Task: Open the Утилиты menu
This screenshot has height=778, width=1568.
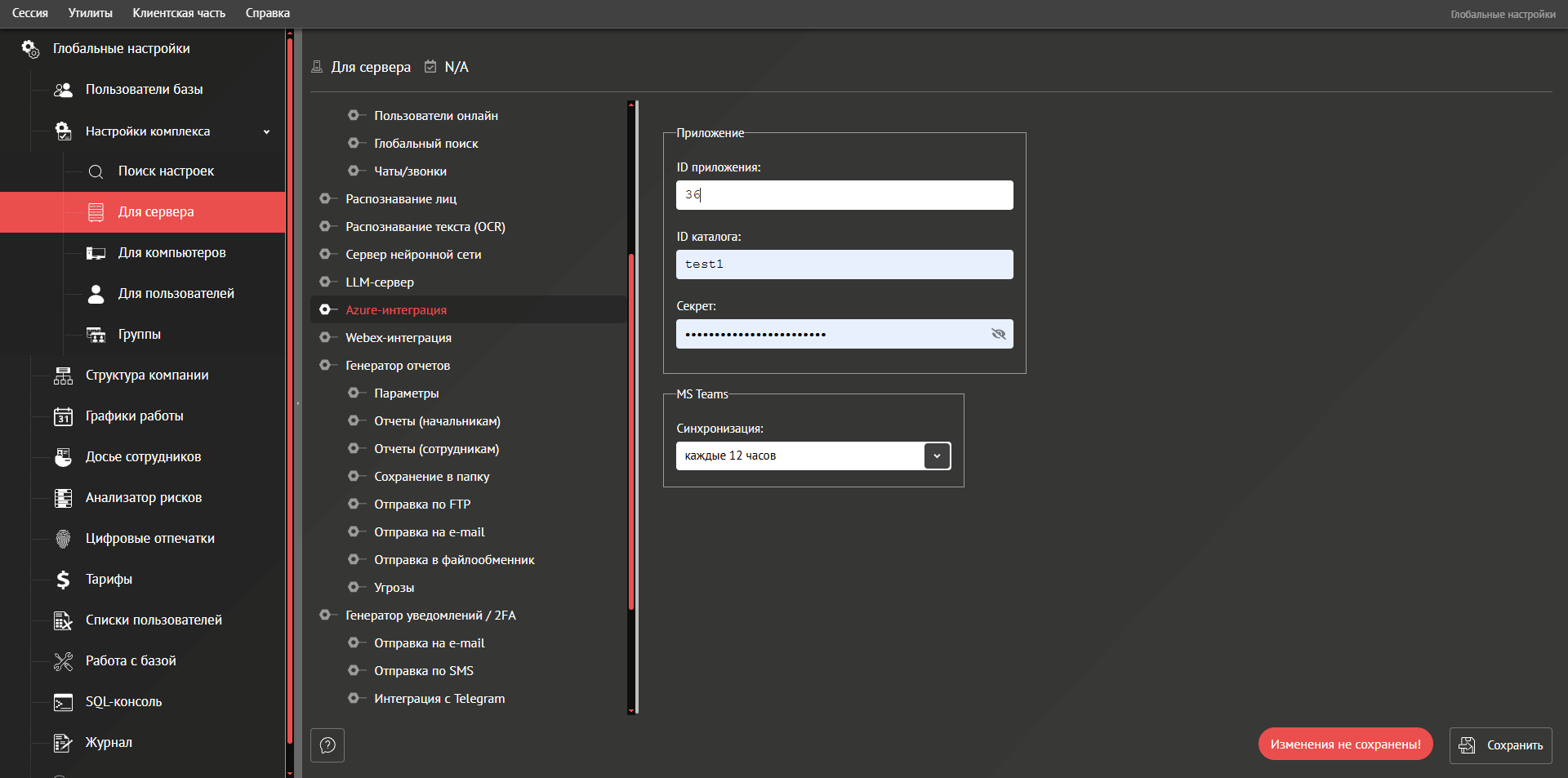Action: click(90, 13)
